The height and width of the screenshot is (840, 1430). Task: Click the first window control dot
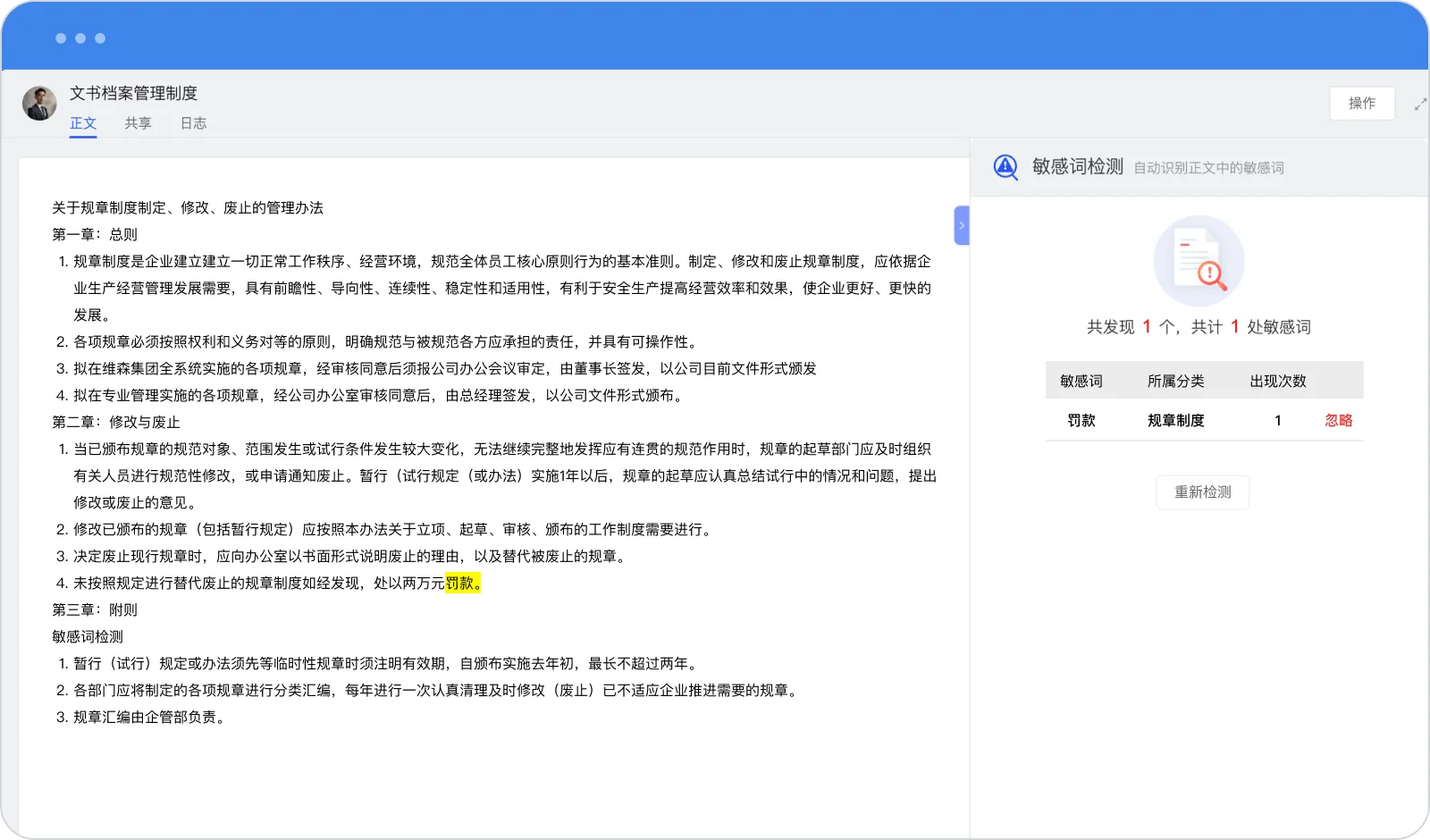pos(61,38)
